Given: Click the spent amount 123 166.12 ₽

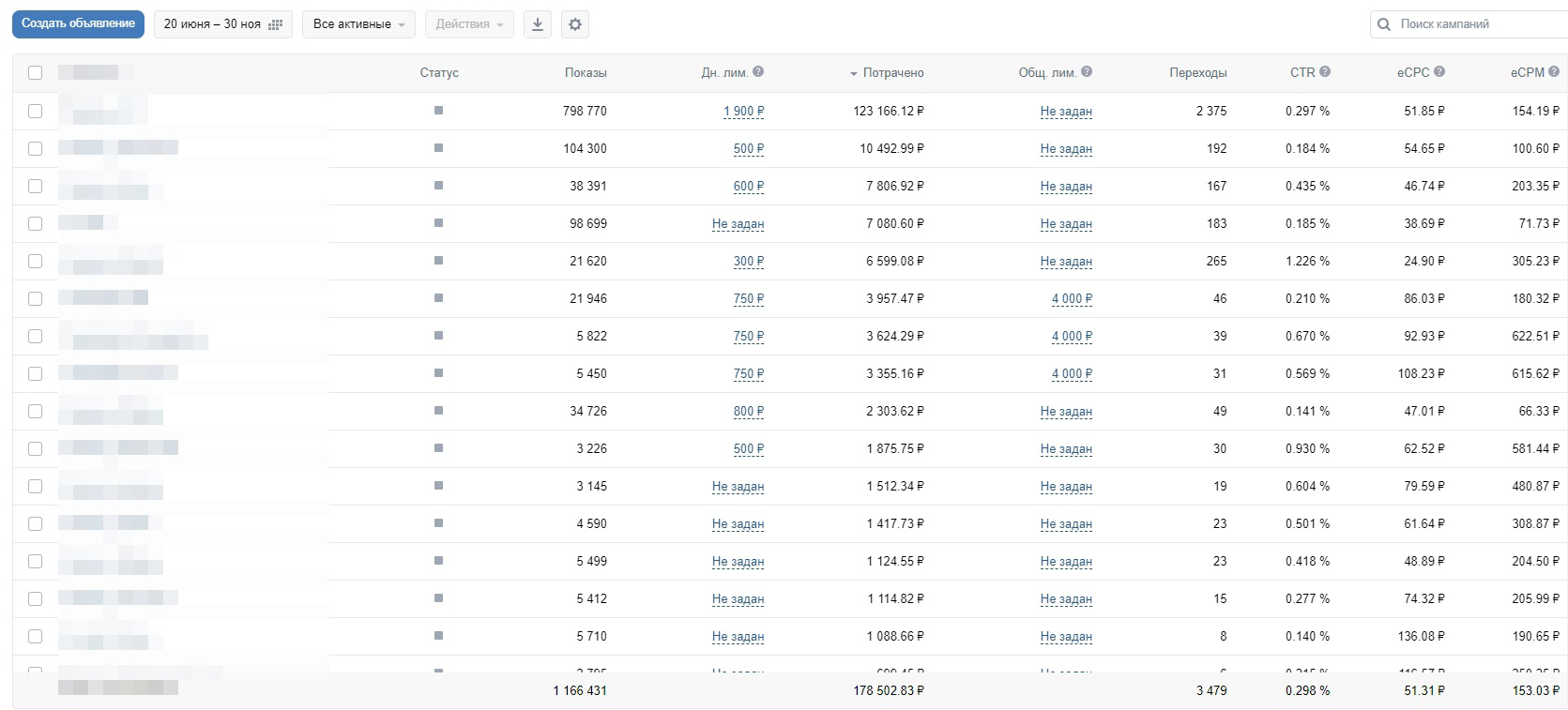Looking at the screenshot, I should (889, 111).
